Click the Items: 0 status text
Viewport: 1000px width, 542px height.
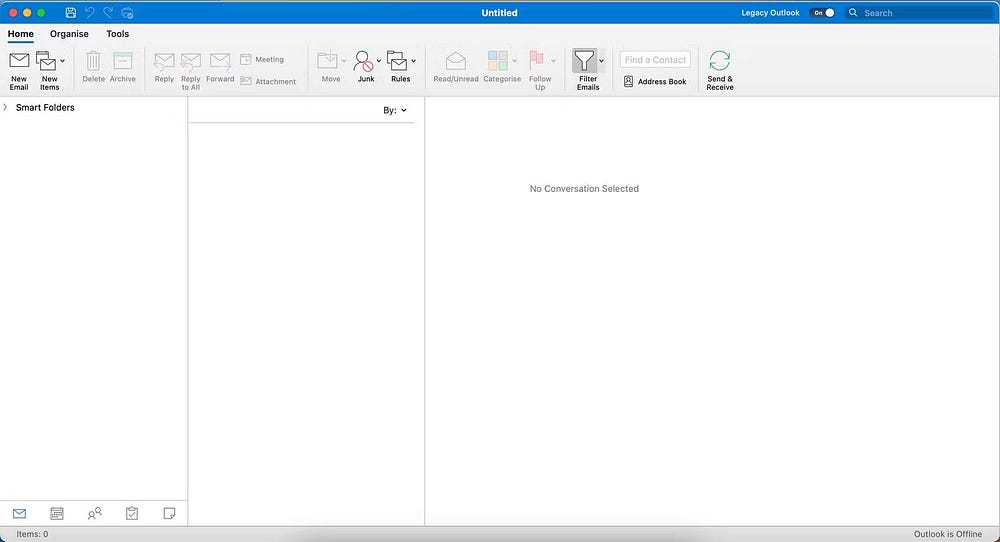point(32,534)
